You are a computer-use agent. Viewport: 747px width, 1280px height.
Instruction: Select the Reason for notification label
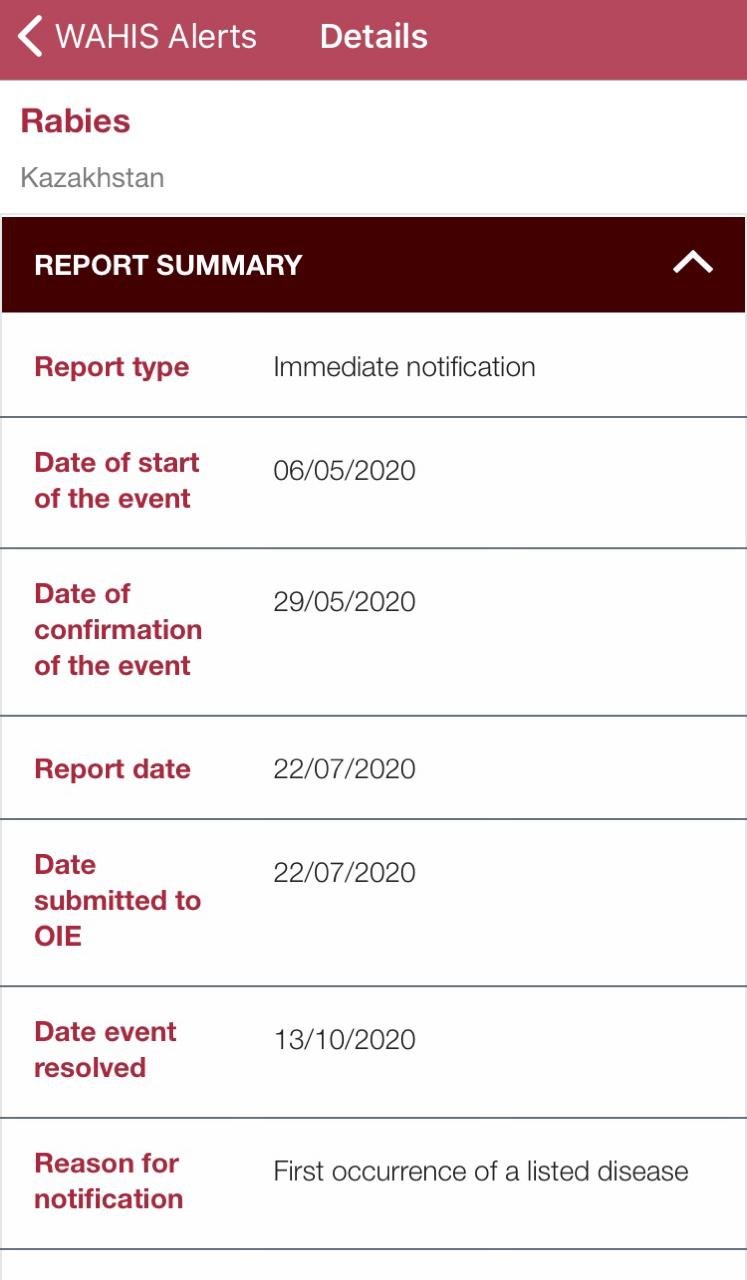108,1181
